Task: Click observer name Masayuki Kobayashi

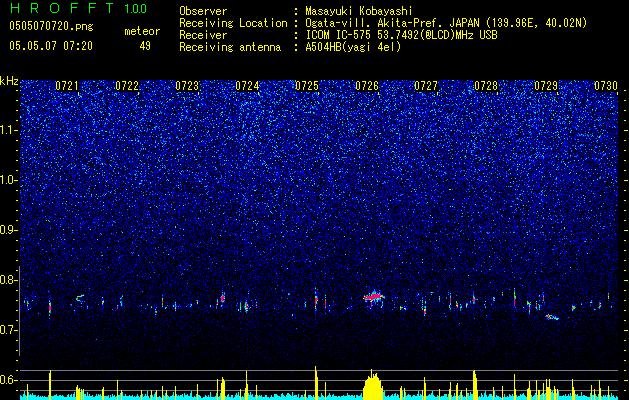Action: pos(359,11)
